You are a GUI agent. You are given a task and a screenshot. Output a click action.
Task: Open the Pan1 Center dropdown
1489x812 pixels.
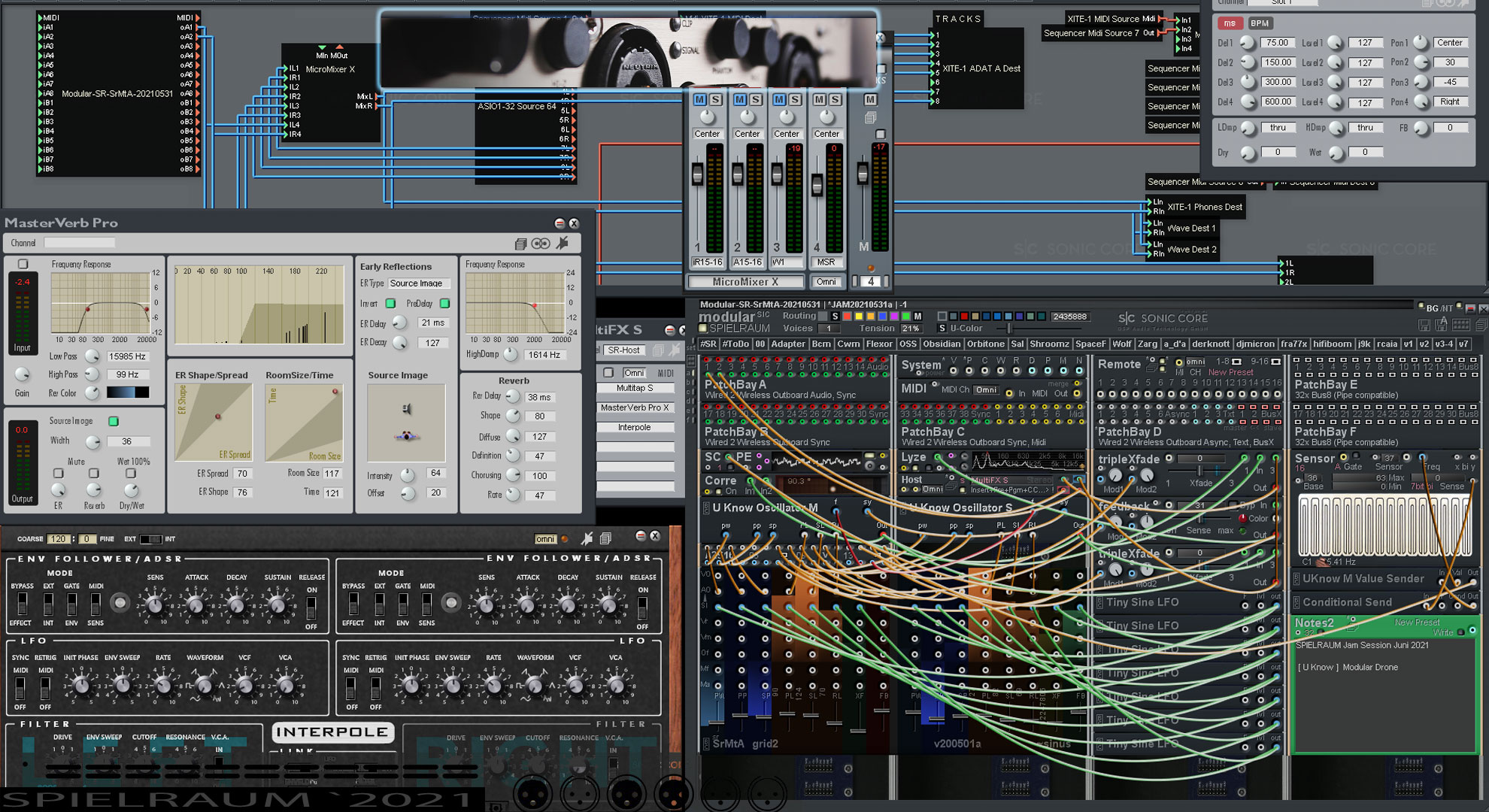(x=1449, y=43)
